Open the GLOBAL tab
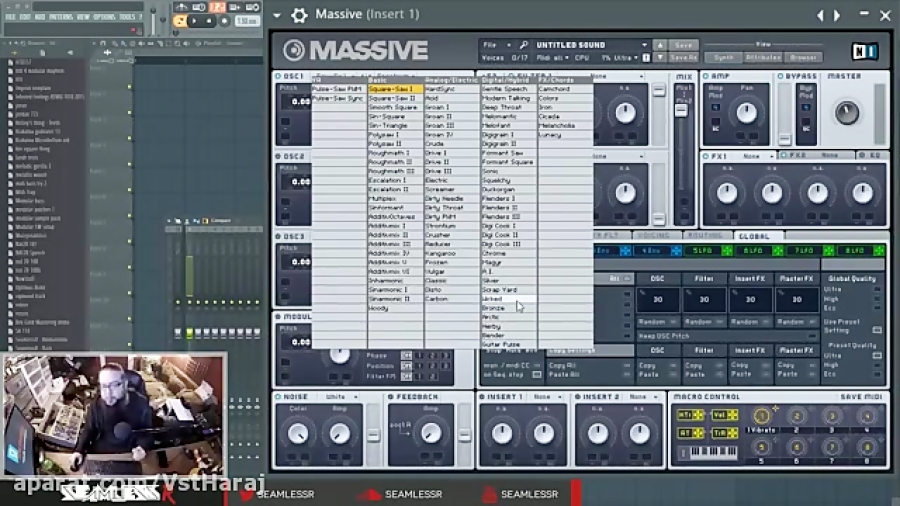 [x=754, y=236]
